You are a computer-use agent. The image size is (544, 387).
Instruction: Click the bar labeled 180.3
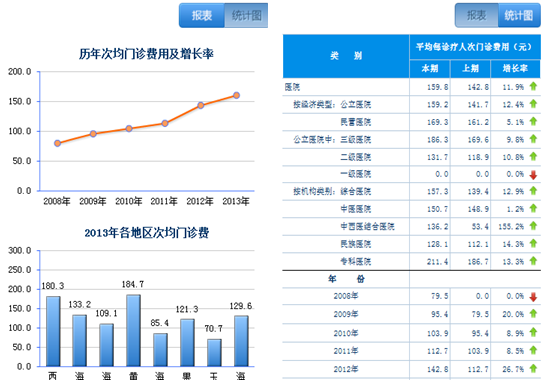[53, 331]
